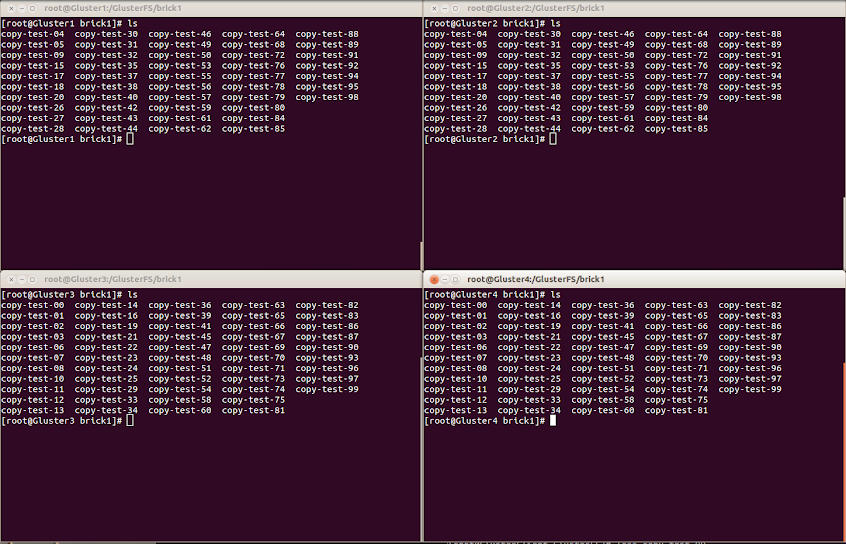Image resolution: width=846 pixels, height=544 pixels.
Task: Minimize the Gluster1 terminal window
Action: tap(22, 9)
